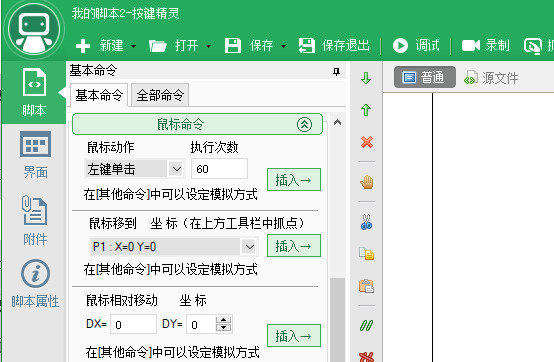Start 调试 debugging

tap(416, 46)
